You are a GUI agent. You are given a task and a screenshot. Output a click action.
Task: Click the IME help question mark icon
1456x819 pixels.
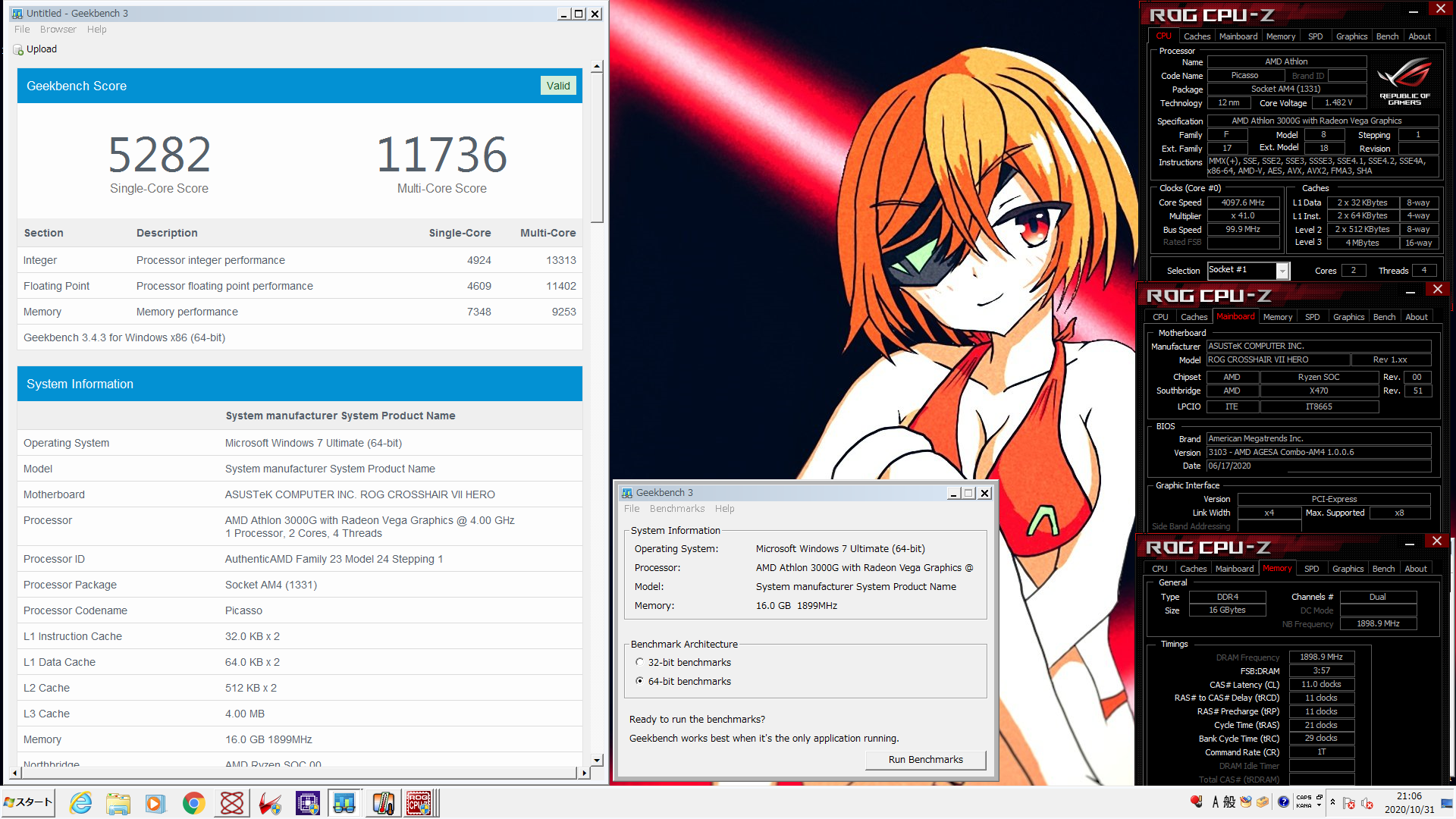coord(1283,802)
